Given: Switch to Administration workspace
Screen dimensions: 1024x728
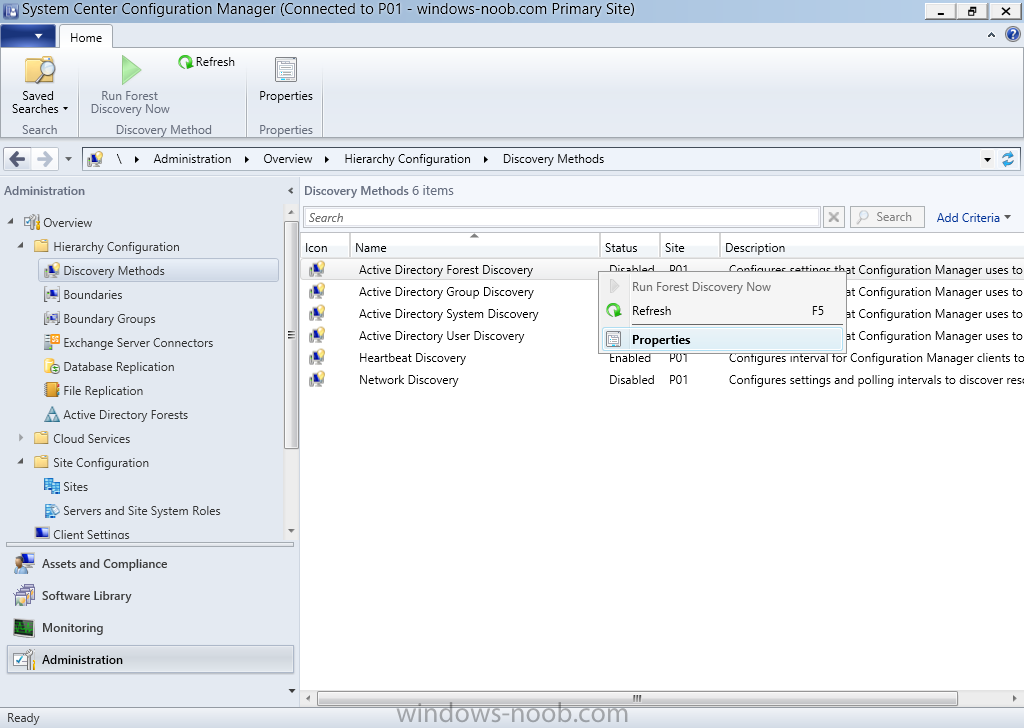Looking at the screenshot, I should (x=150, y=659).
